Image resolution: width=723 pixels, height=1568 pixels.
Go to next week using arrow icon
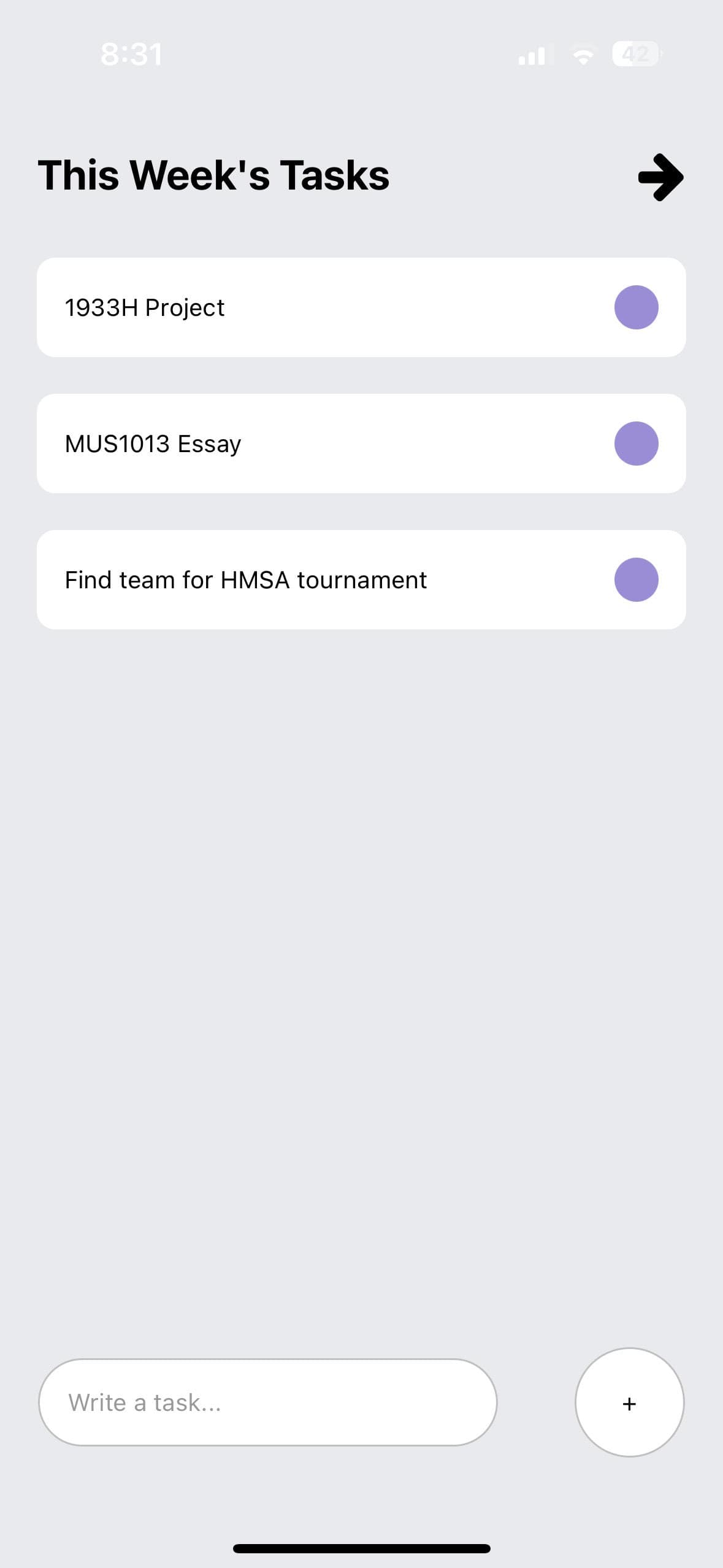(660, 177)
